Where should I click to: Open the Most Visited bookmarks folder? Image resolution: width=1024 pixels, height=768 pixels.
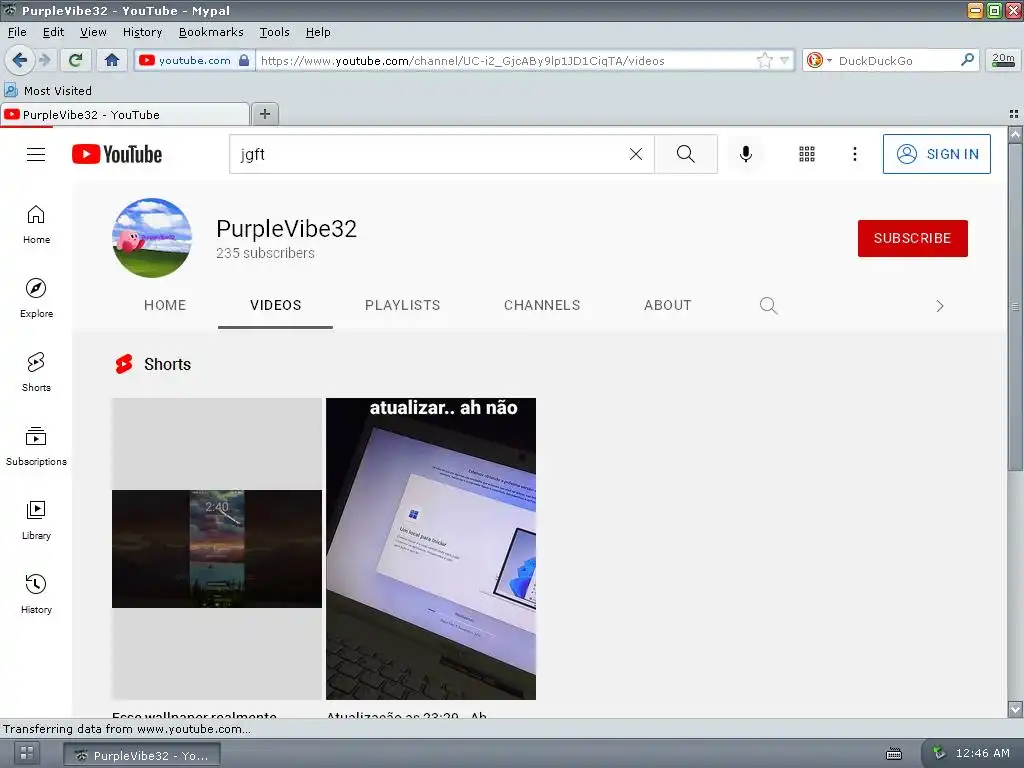tap(48, 91)
